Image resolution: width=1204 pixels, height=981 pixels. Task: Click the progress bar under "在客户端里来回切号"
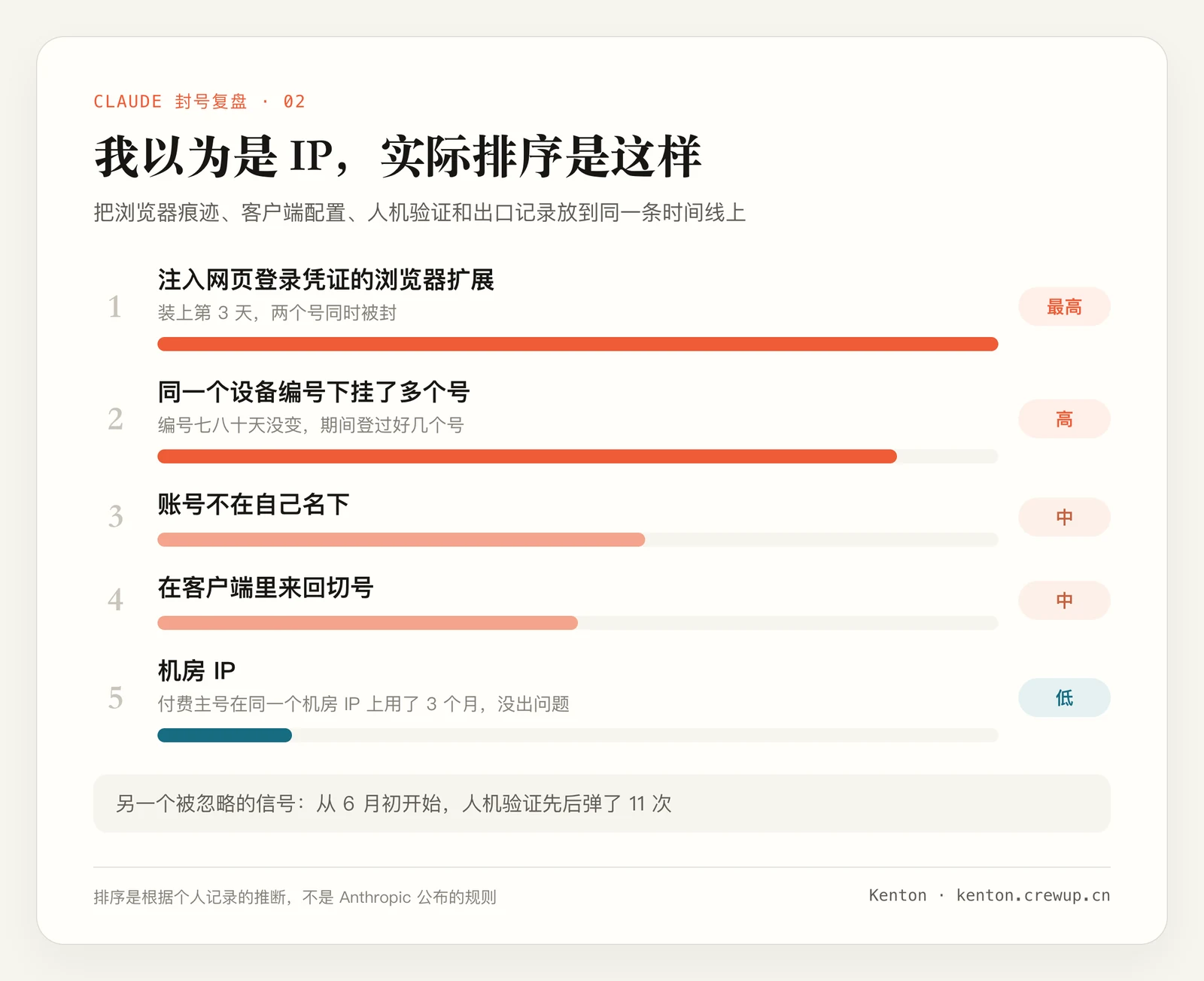click(578, 623)
